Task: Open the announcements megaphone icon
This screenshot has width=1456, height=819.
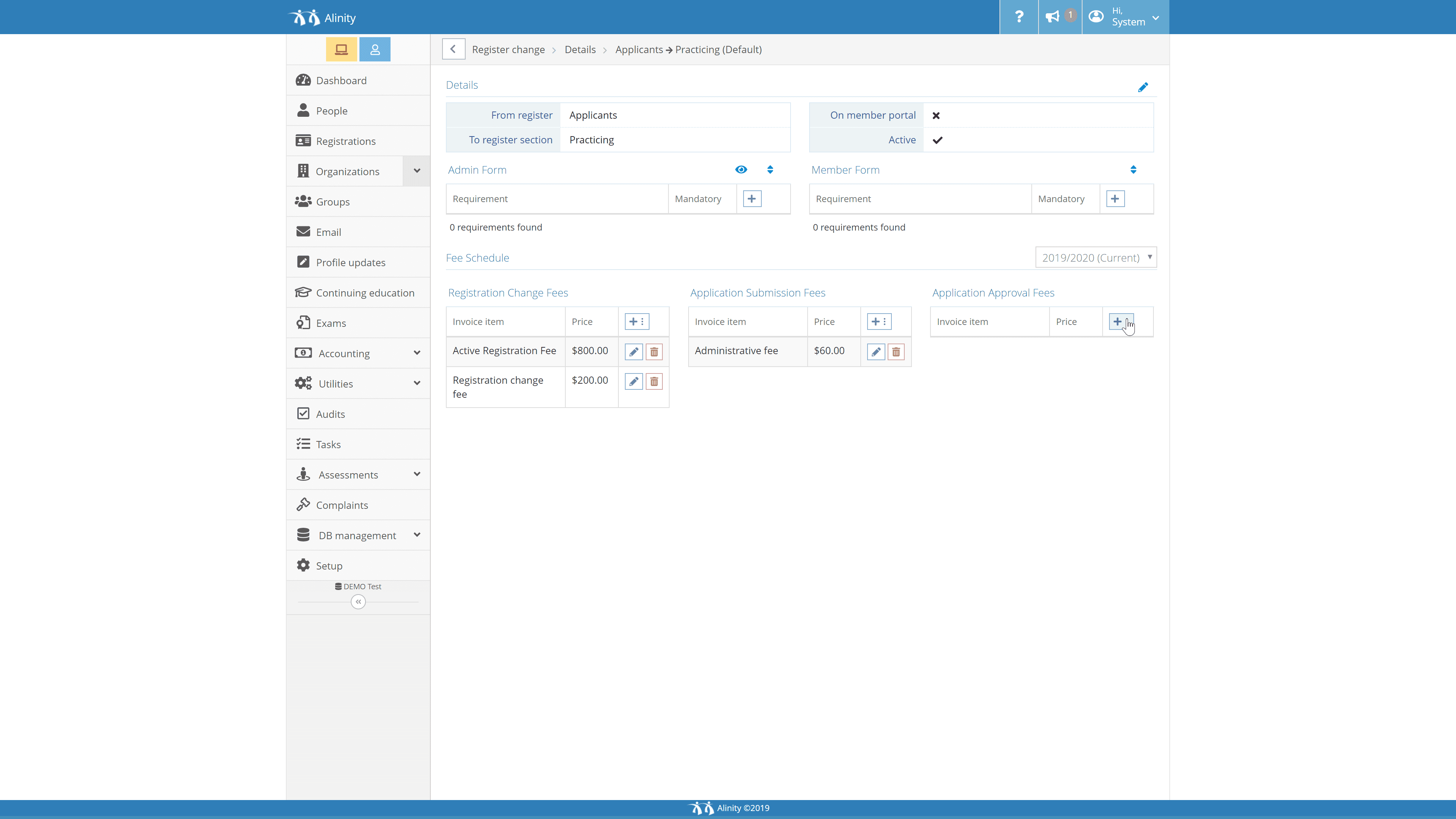Action: coord(1059,17)
